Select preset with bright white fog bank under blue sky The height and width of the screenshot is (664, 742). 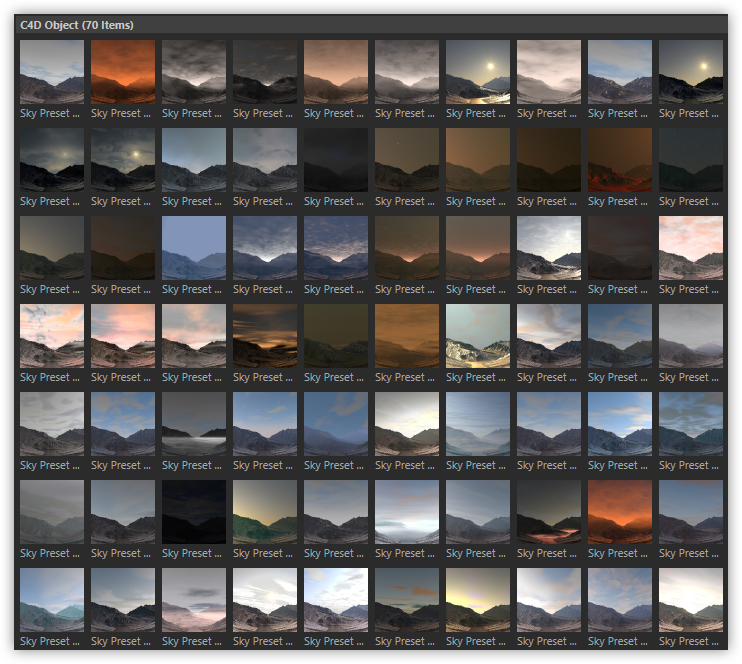click(x=407, y=512)
